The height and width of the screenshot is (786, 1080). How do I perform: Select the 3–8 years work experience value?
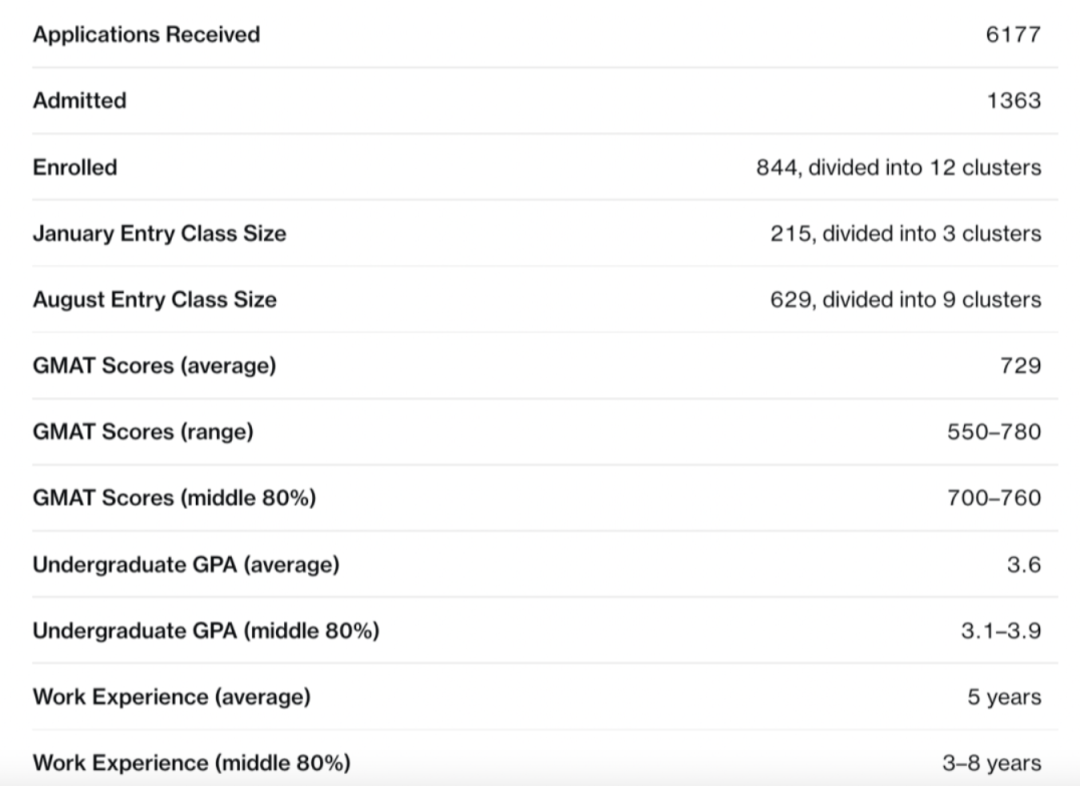(x=990, y=763)
